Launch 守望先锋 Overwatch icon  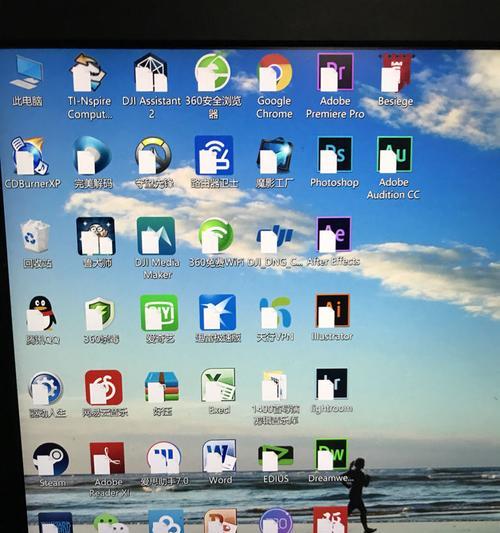153,156
